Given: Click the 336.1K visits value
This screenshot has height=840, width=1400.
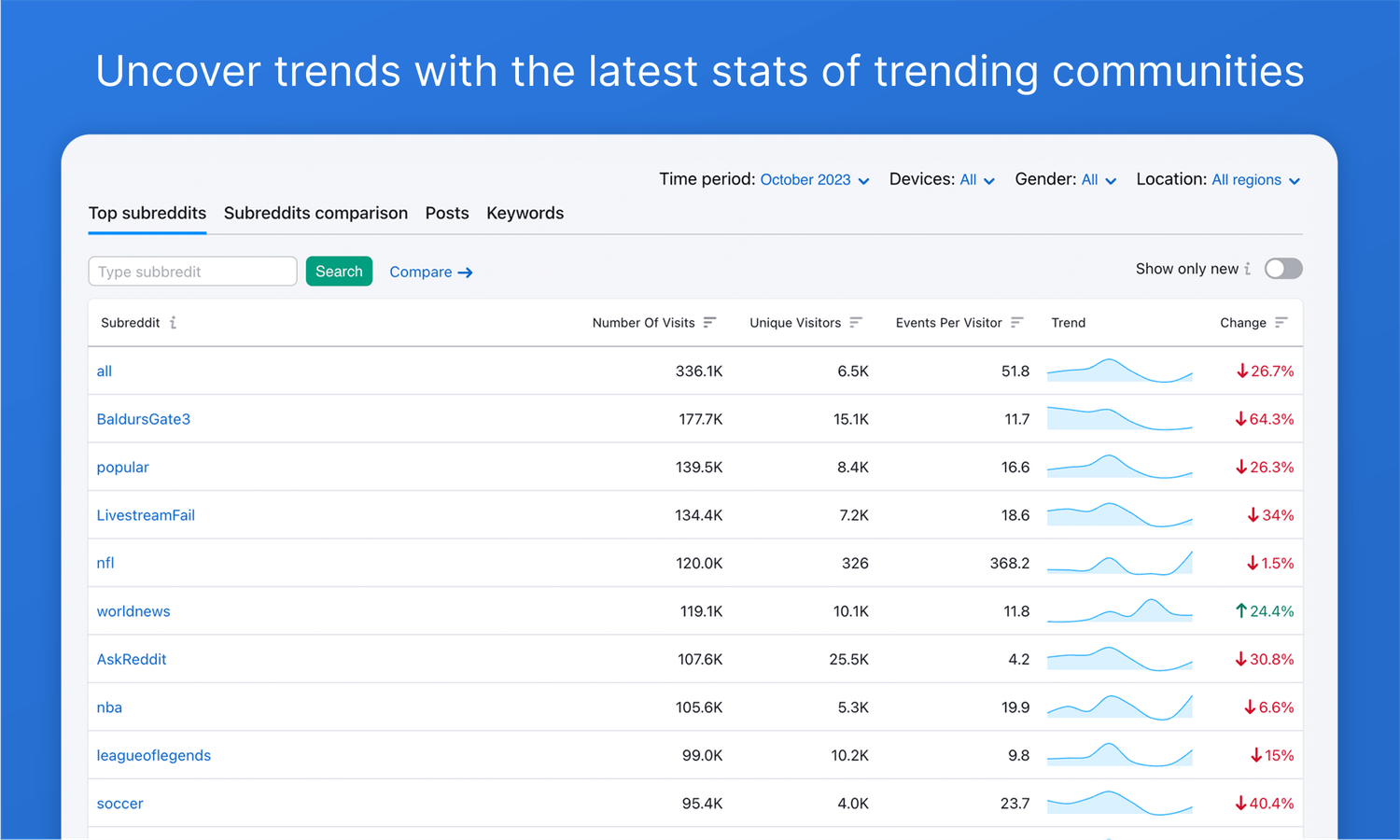Looking at the screenshot, I should [x=699, y=371].
